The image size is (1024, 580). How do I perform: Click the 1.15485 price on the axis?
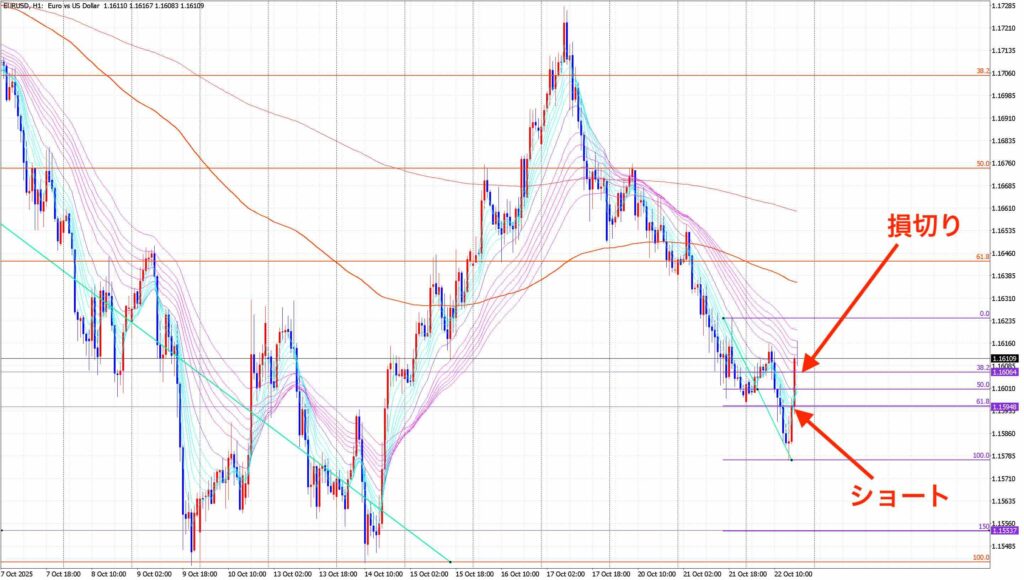[1004, 547]
